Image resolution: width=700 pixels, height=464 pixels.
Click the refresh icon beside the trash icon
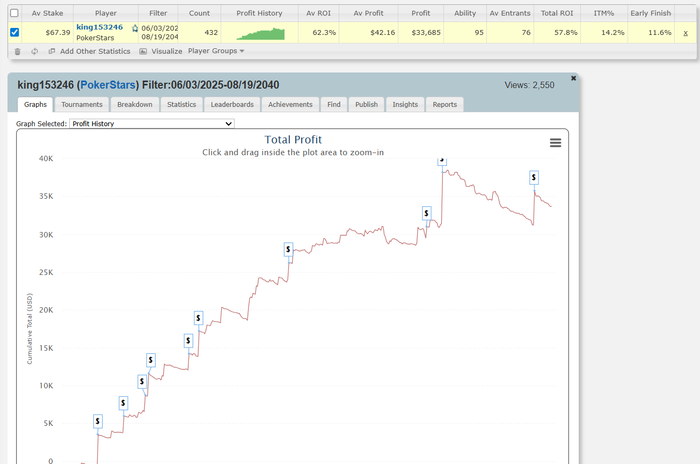[x=34, y=51]
